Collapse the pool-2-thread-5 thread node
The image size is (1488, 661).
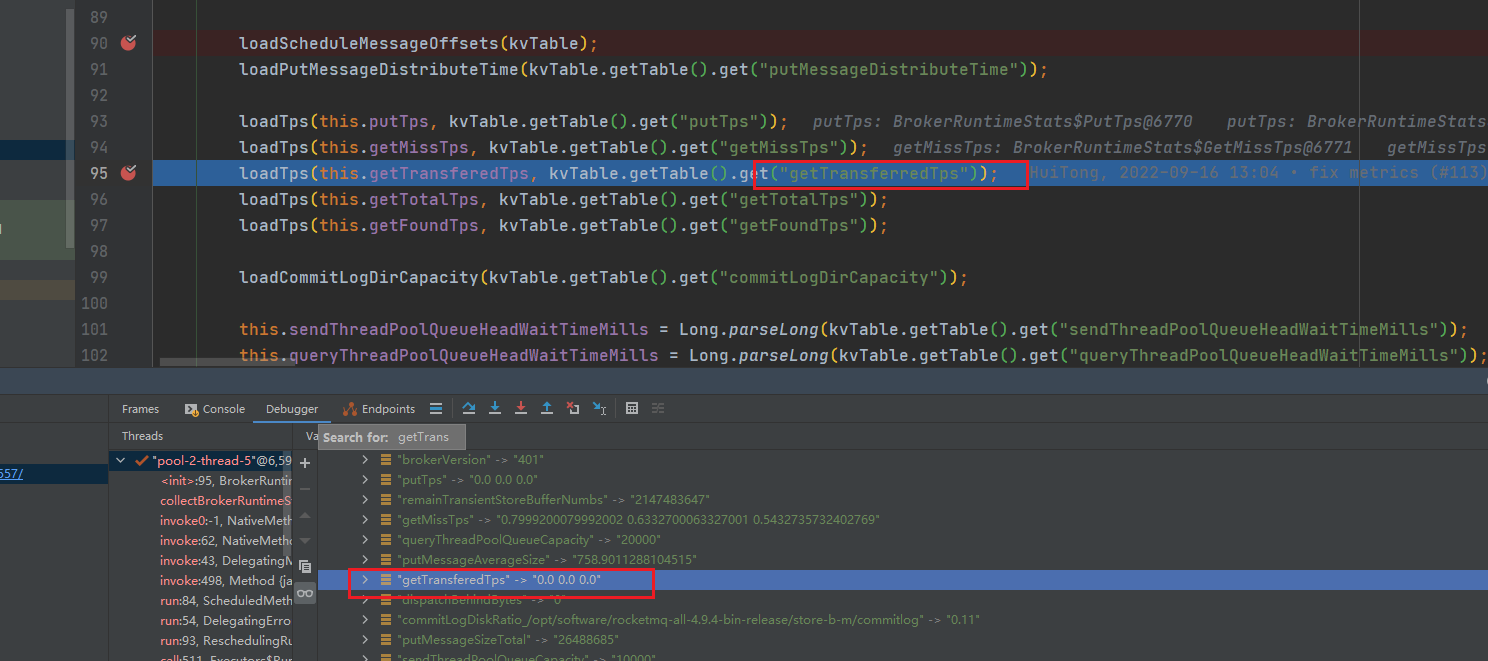[121, 461]
